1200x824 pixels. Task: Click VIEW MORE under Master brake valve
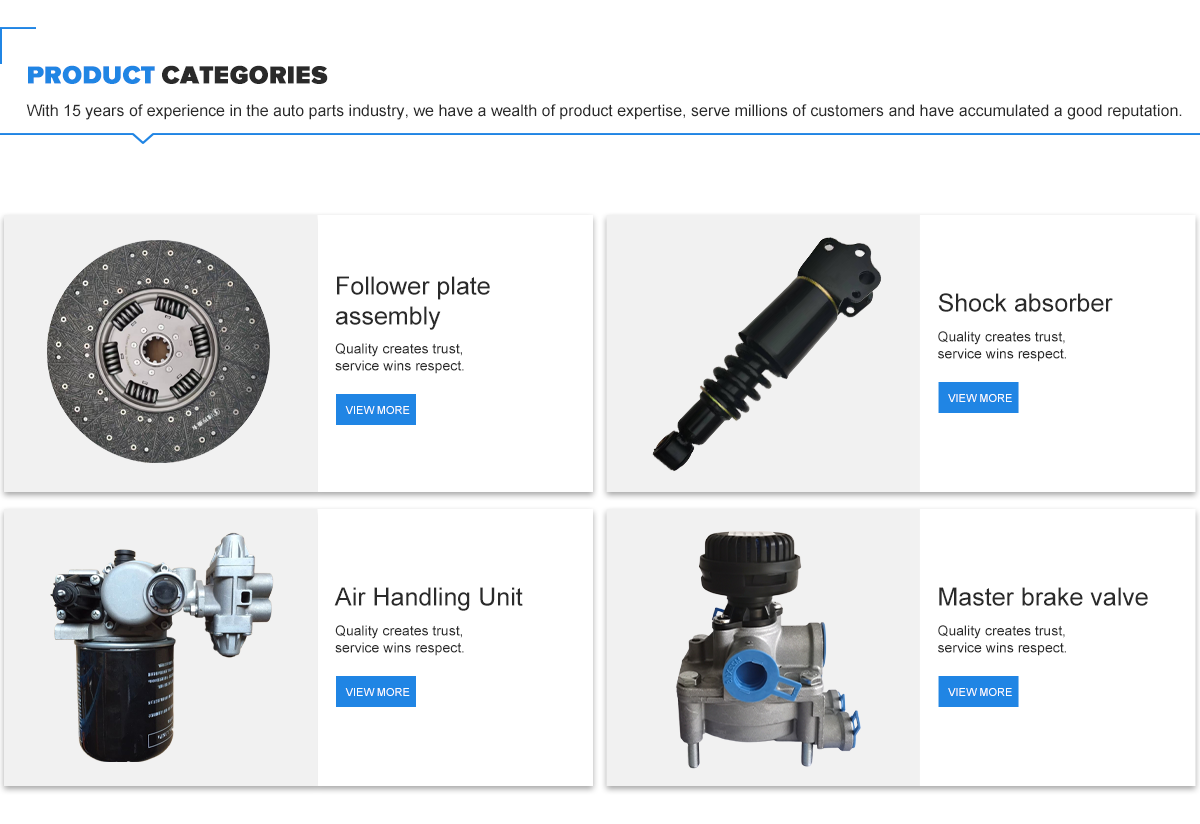click(x=978, y=692)
